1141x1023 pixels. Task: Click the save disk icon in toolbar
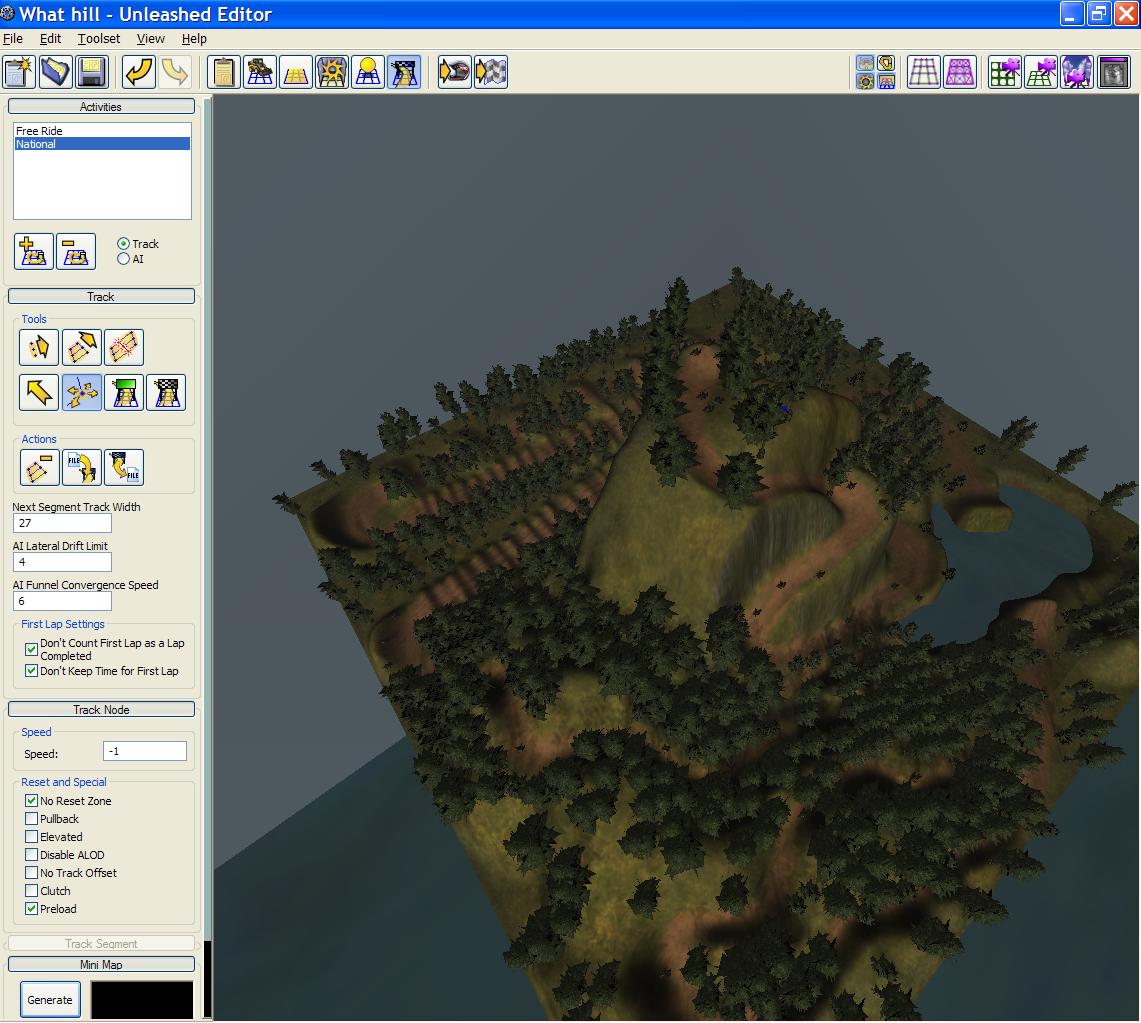92,72
